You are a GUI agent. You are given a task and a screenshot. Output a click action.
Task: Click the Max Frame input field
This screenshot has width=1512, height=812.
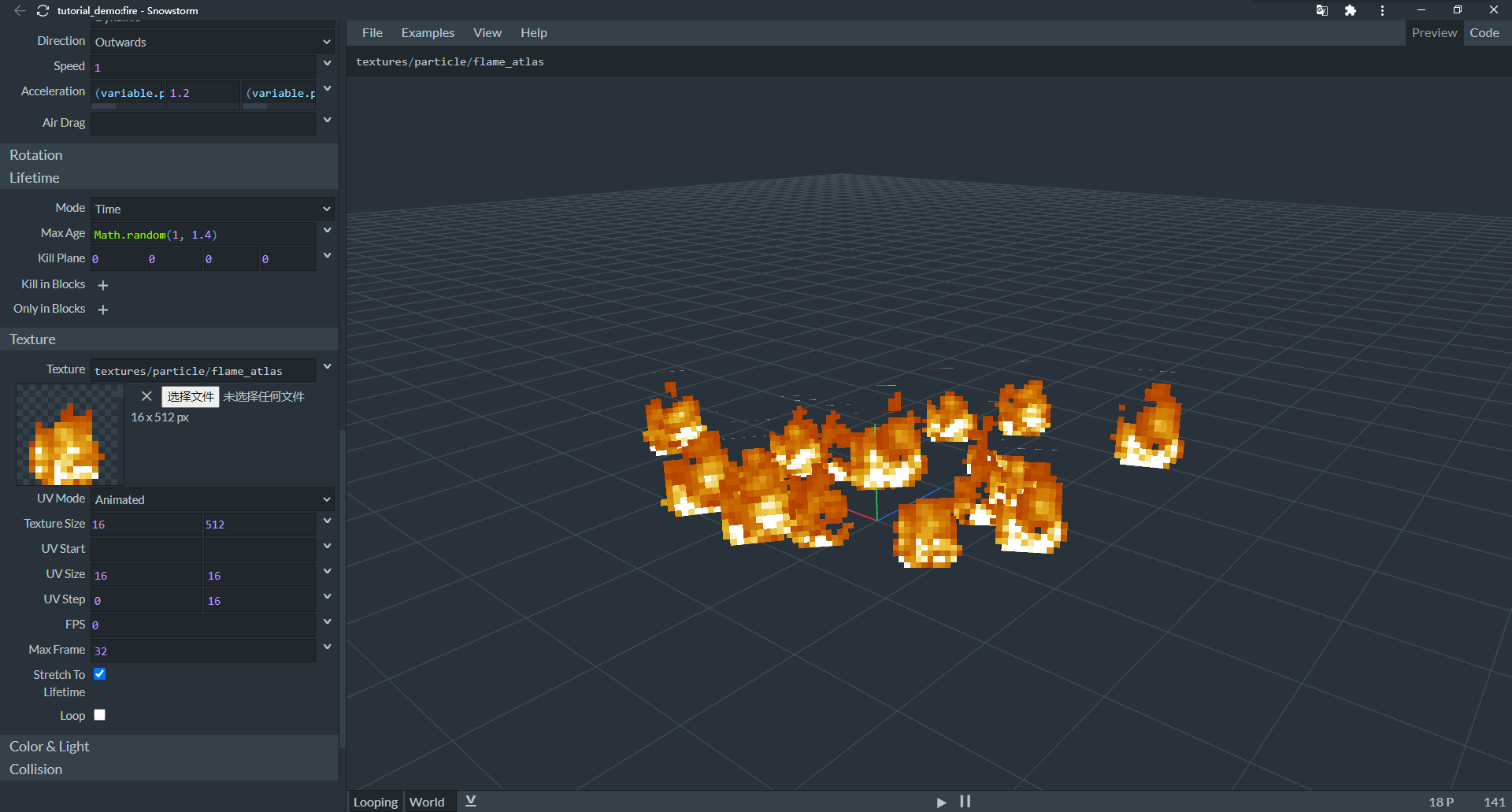[x=203, y=651]
